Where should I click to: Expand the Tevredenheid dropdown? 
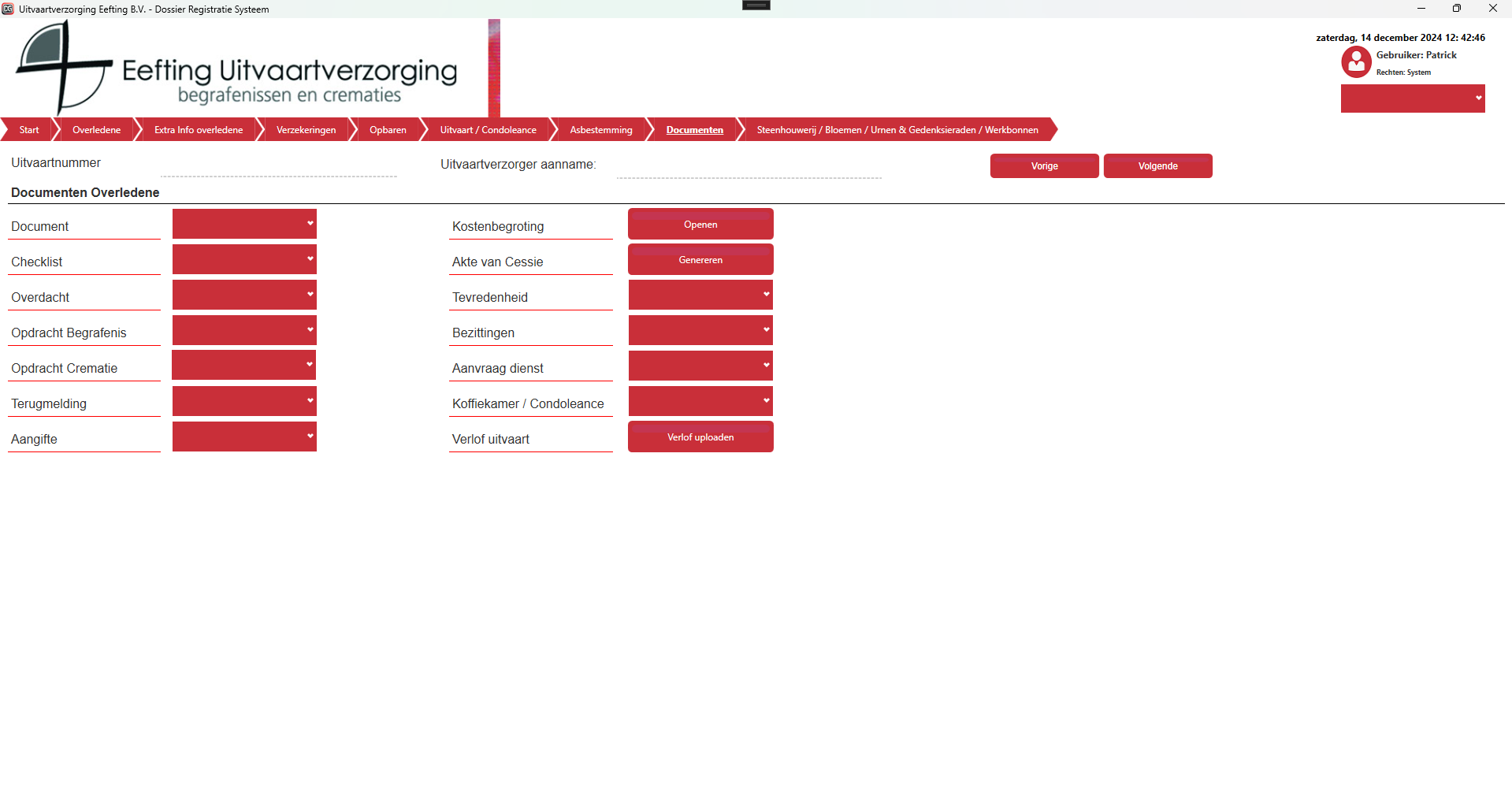(x=700, y=295)
